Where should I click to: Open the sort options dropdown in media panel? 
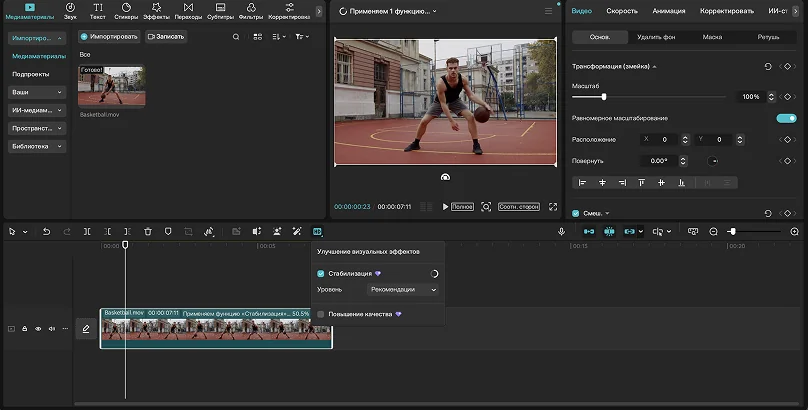[x=279, y=37]
